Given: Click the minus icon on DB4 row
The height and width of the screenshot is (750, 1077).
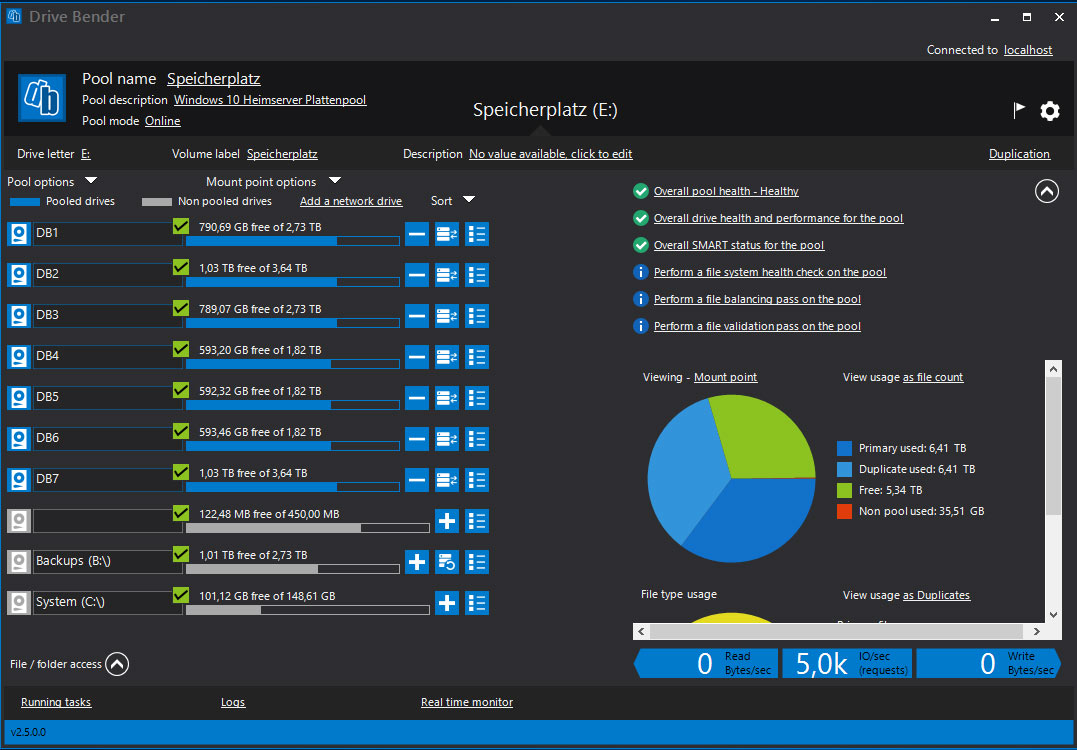Looking at the screenshot, I should pos(416,357).
